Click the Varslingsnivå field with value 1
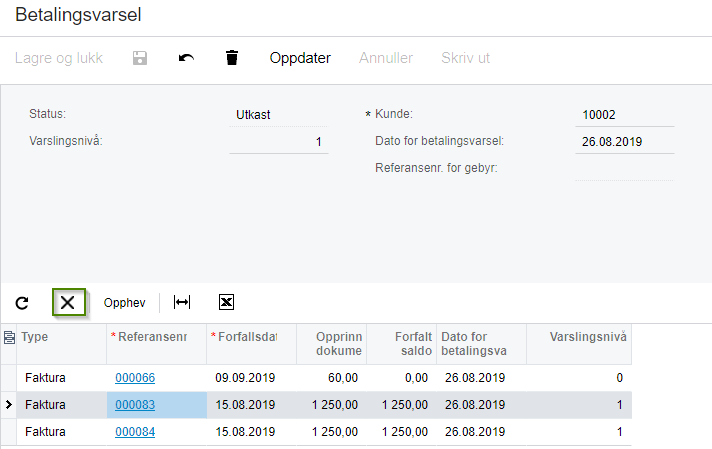712x449 pixels. coord(279,142)
